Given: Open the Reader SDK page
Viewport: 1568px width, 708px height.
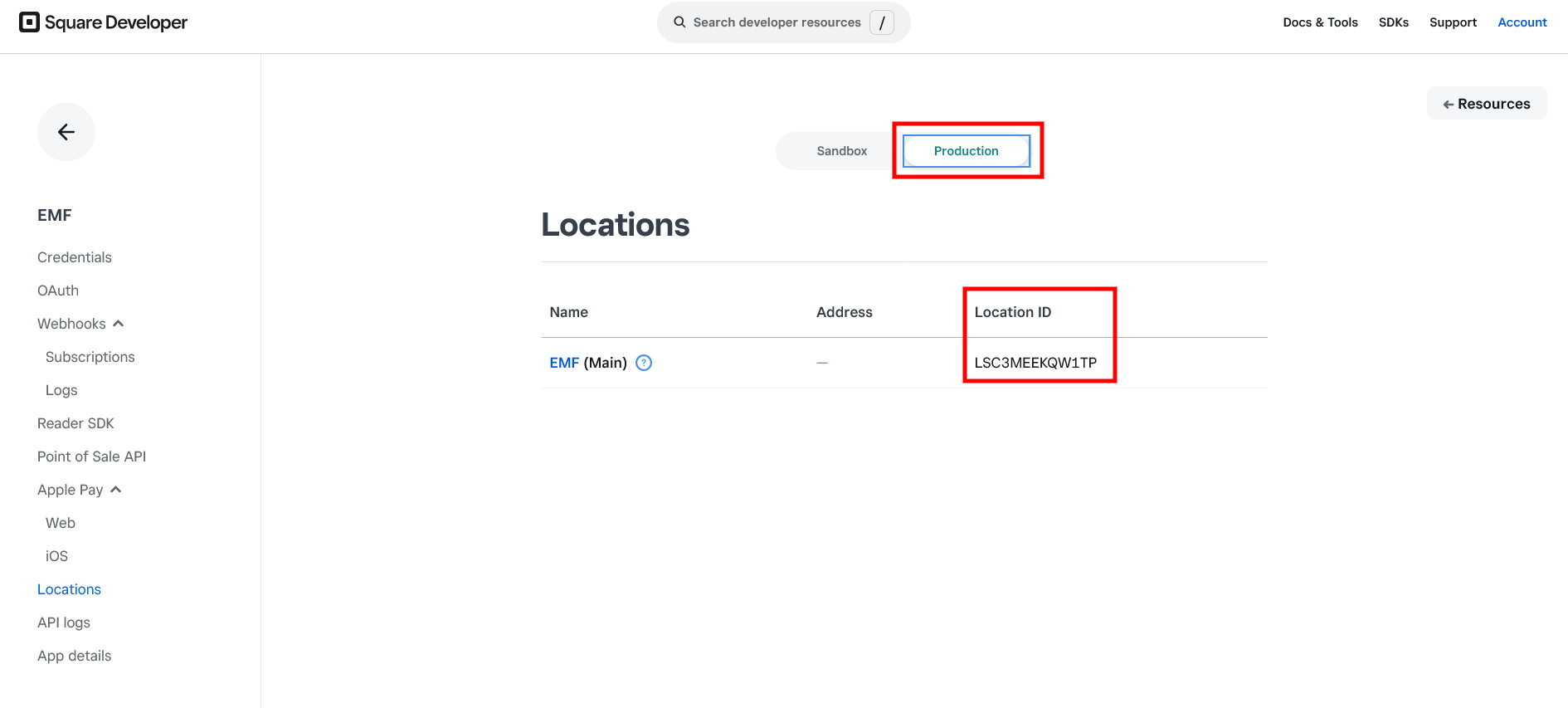Looking at the screenshot, I should click(x=75, y=423).
